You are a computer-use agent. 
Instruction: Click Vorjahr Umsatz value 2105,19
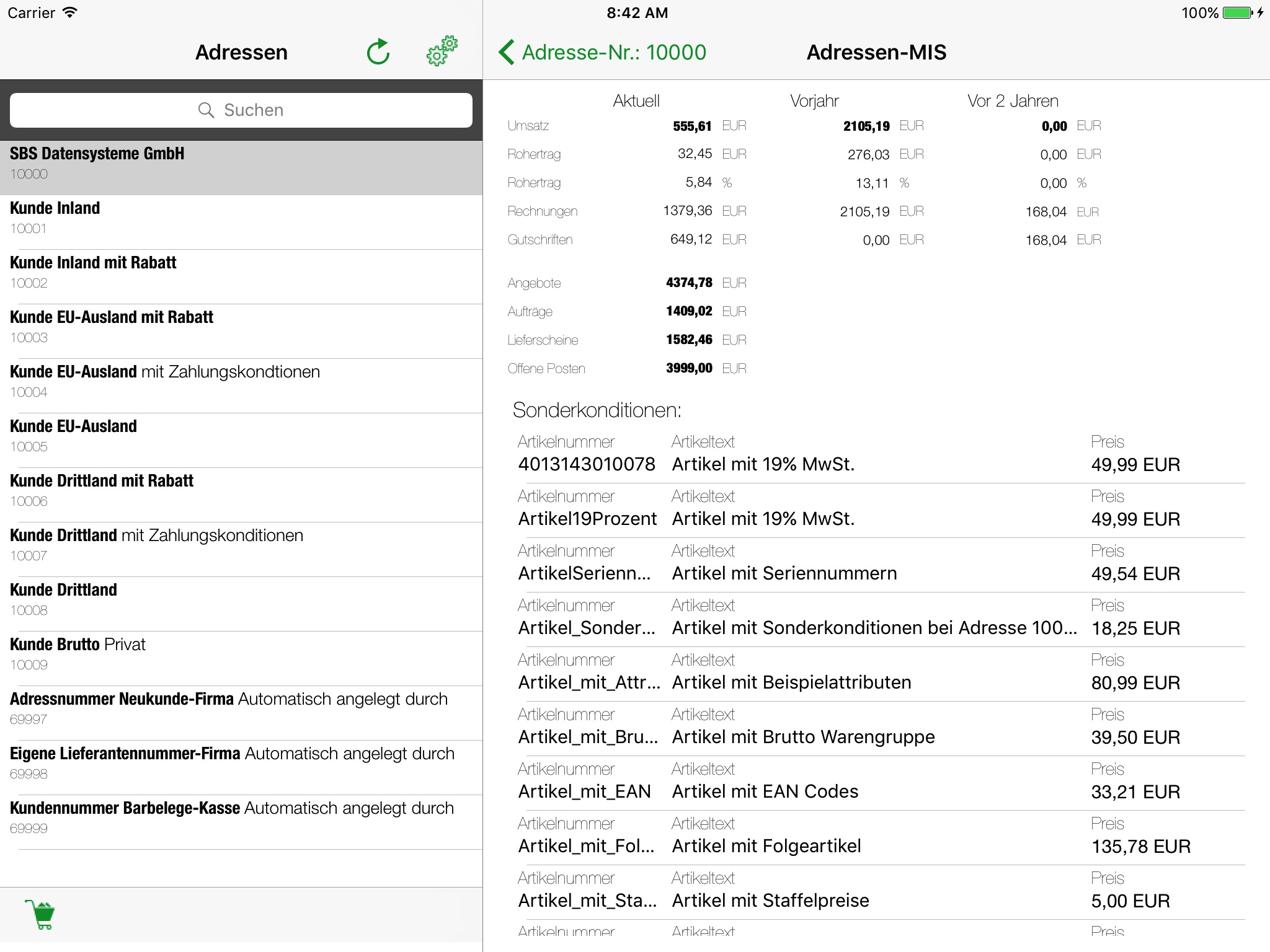click(x=866, y=126)
